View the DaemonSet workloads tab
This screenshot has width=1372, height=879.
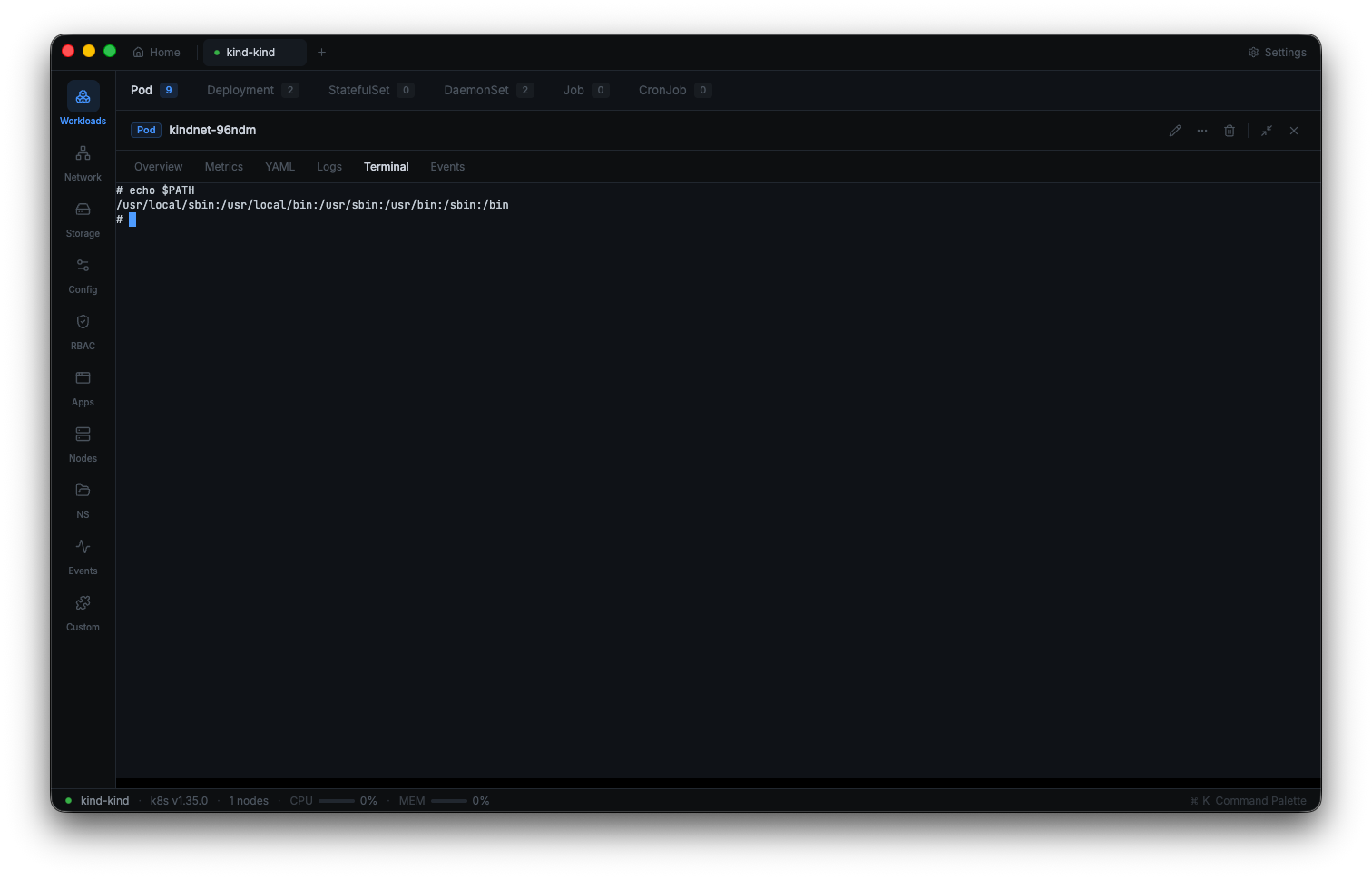point(475,90)
